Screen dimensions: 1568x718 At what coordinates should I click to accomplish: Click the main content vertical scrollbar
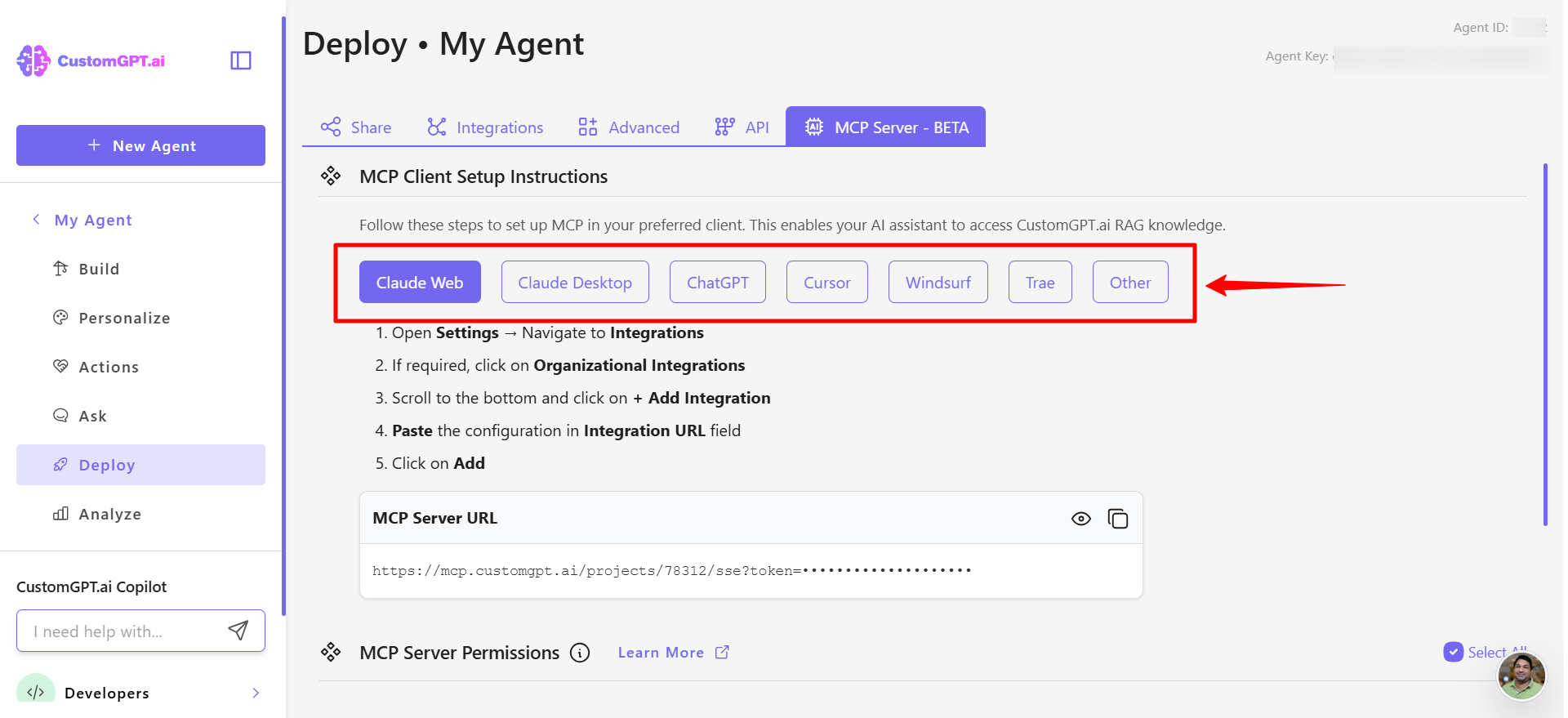pos(1545,345)
